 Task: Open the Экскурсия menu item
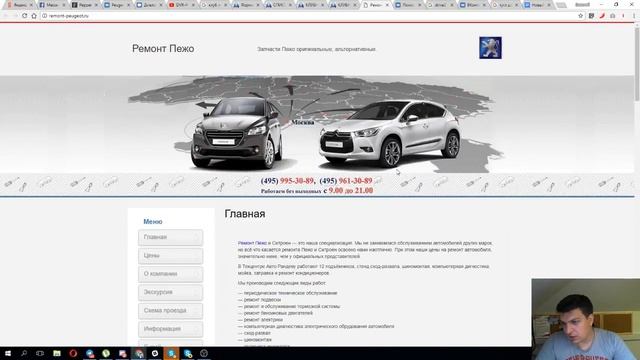point(171,293)
